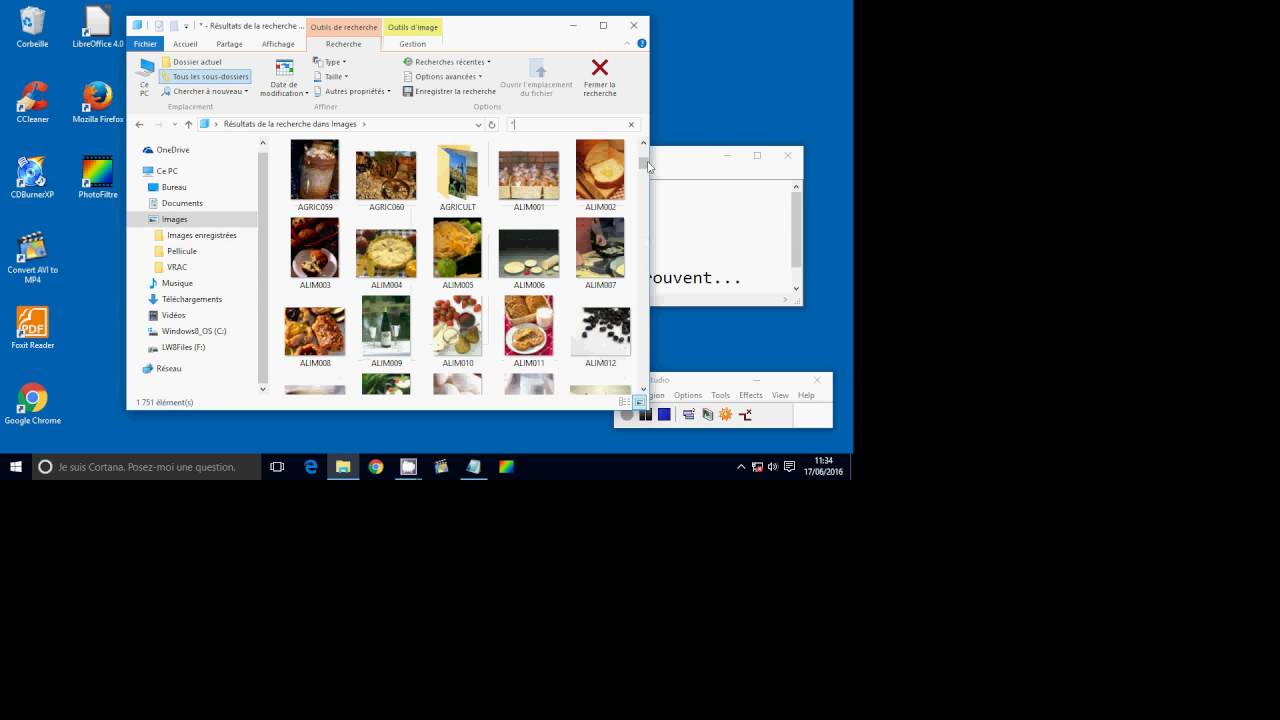Viewport: 1280px width, 720px height.
Task: Open recent locations dropdown arrow
Action: coord(175,124)
